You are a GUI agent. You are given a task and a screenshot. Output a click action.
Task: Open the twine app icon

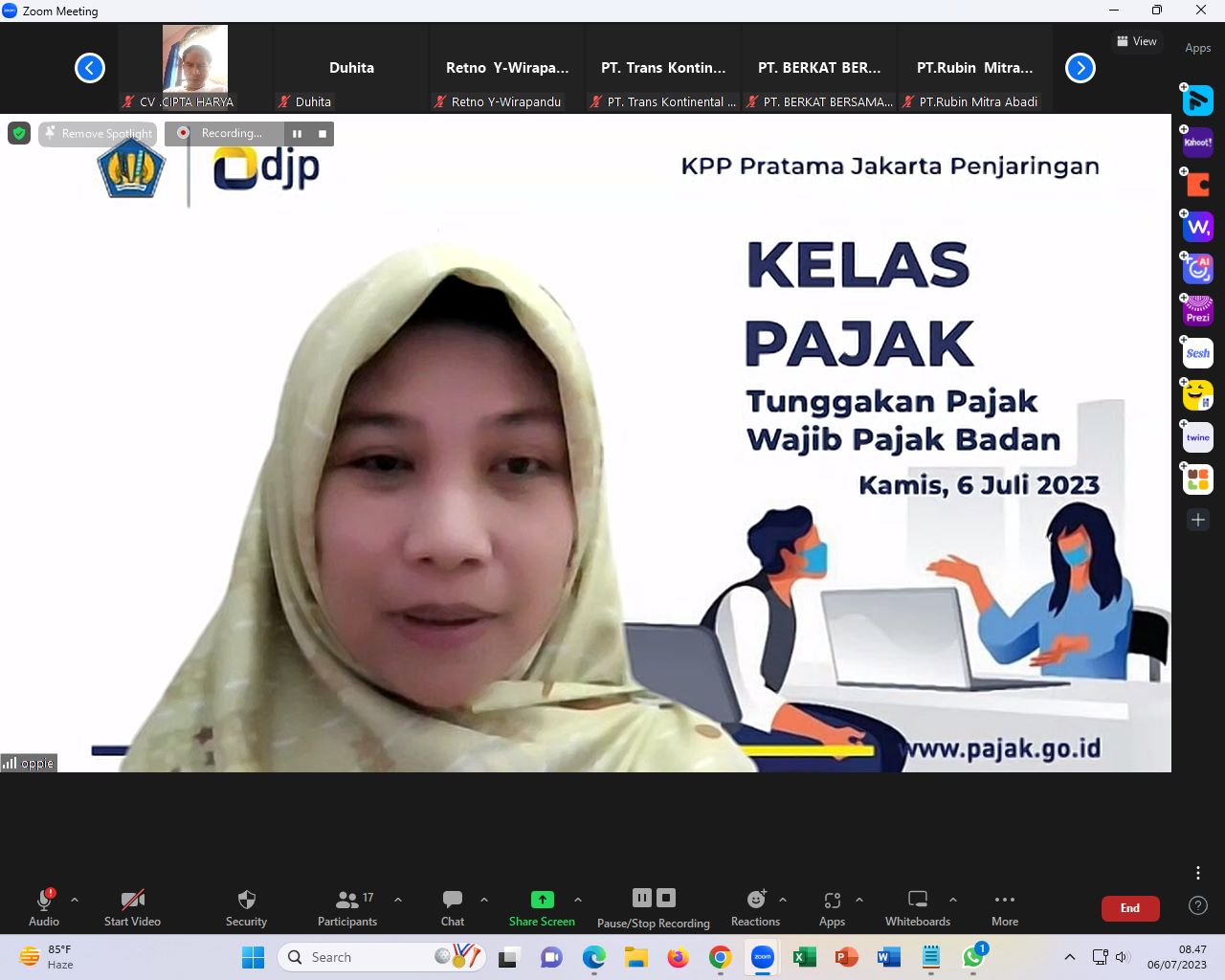coord(1198,437)
